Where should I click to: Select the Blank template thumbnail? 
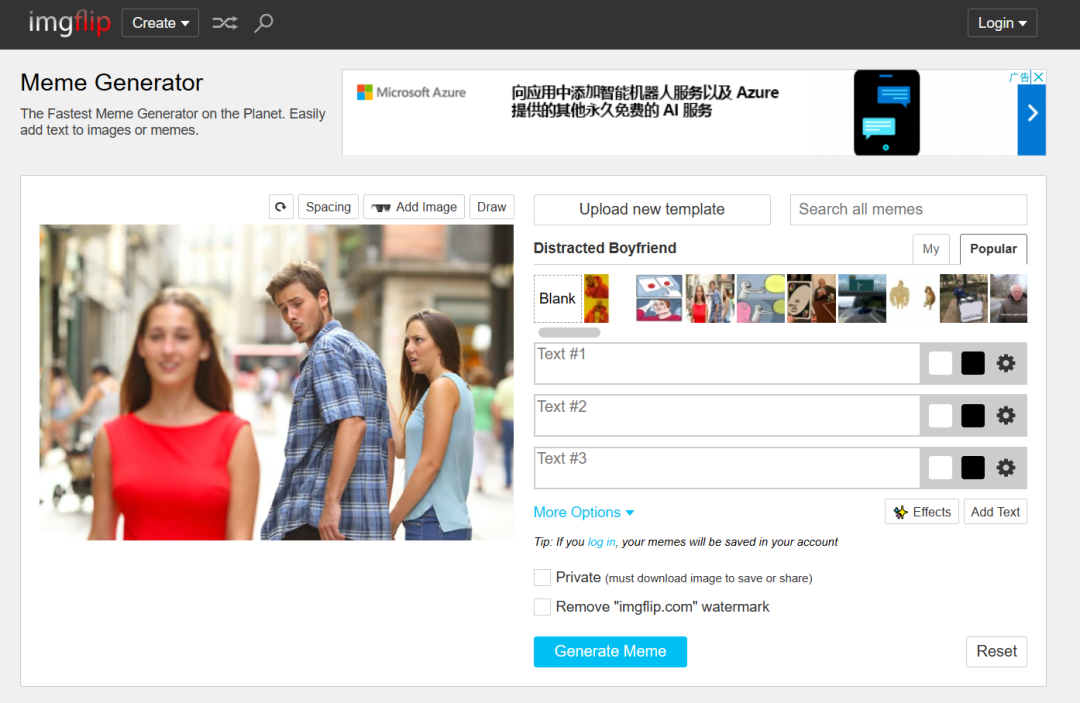click(557, 299)
